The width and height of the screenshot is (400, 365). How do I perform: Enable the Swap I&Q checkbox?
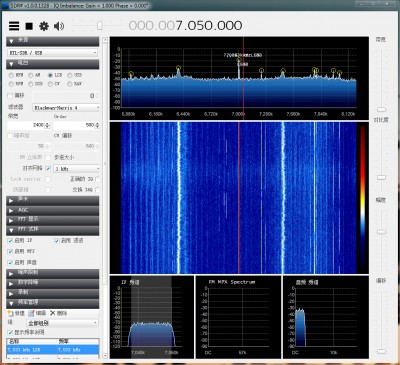[97, 190]
